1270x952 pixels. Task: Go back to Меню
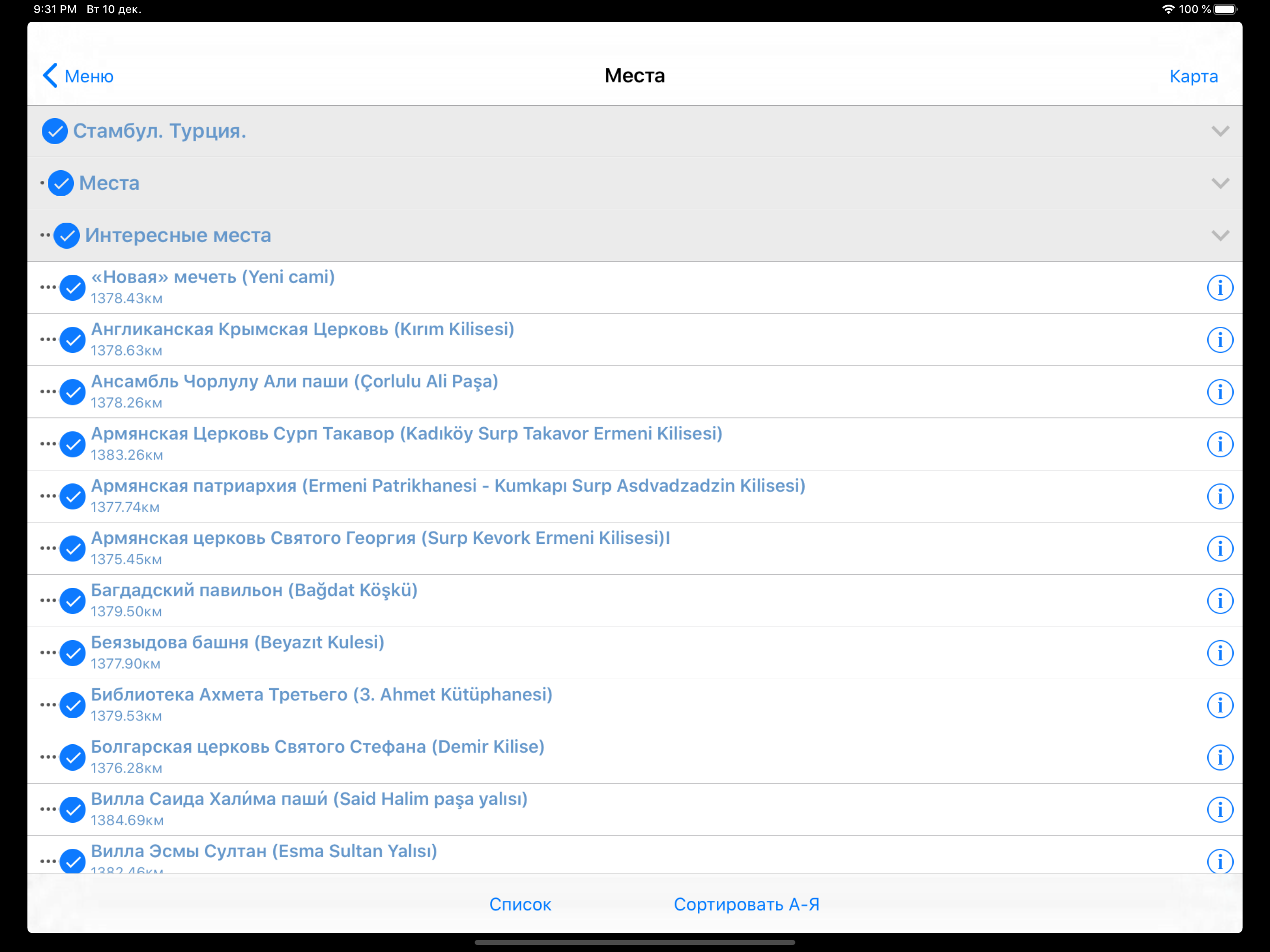coord(78,76)
